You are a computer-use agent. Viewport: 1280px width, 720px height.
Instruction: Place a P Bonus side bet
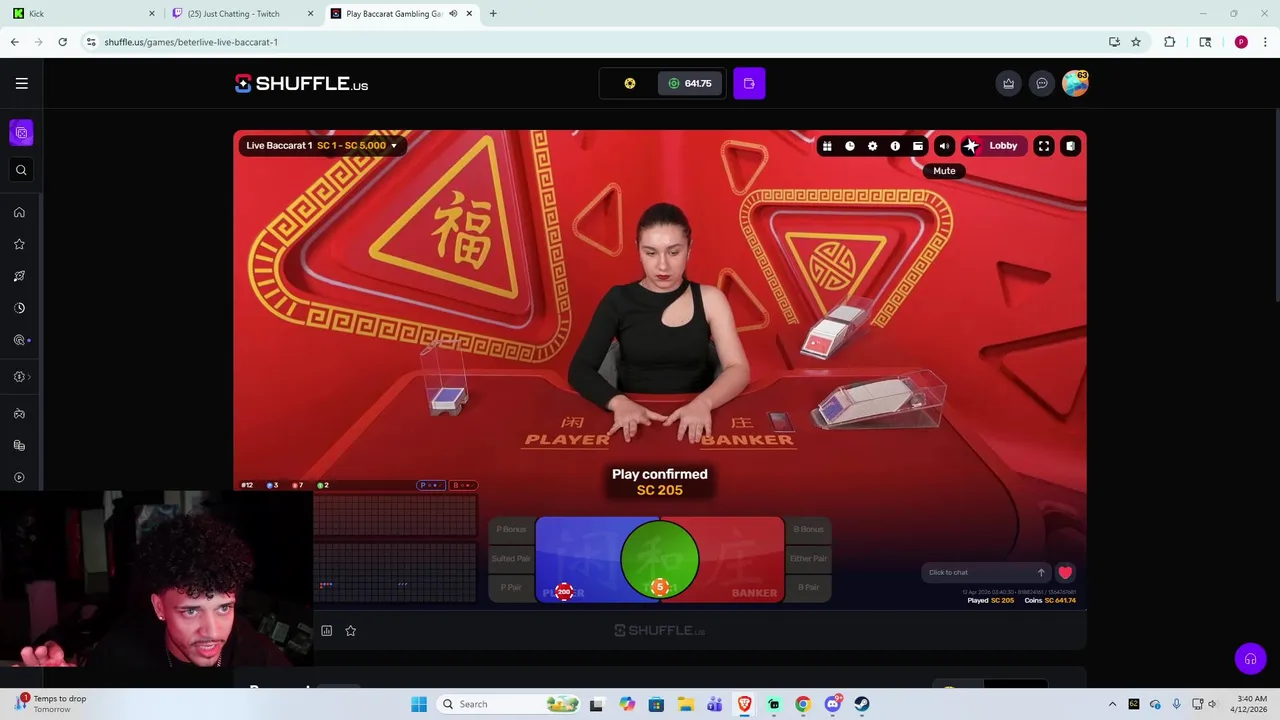(511, 530)
